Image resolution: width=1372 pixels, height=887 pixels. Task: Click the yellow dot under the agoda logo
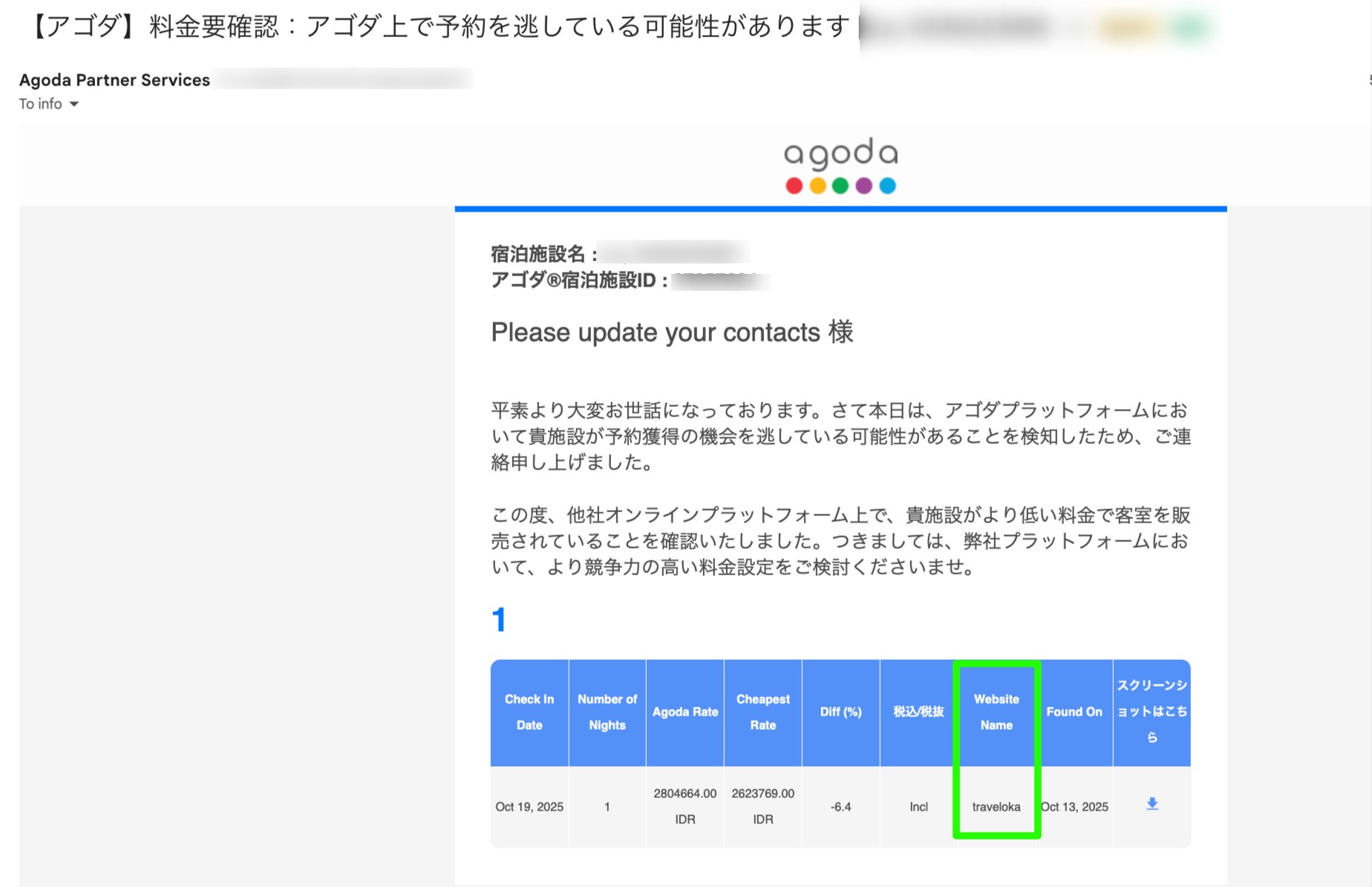pos(817,186)
